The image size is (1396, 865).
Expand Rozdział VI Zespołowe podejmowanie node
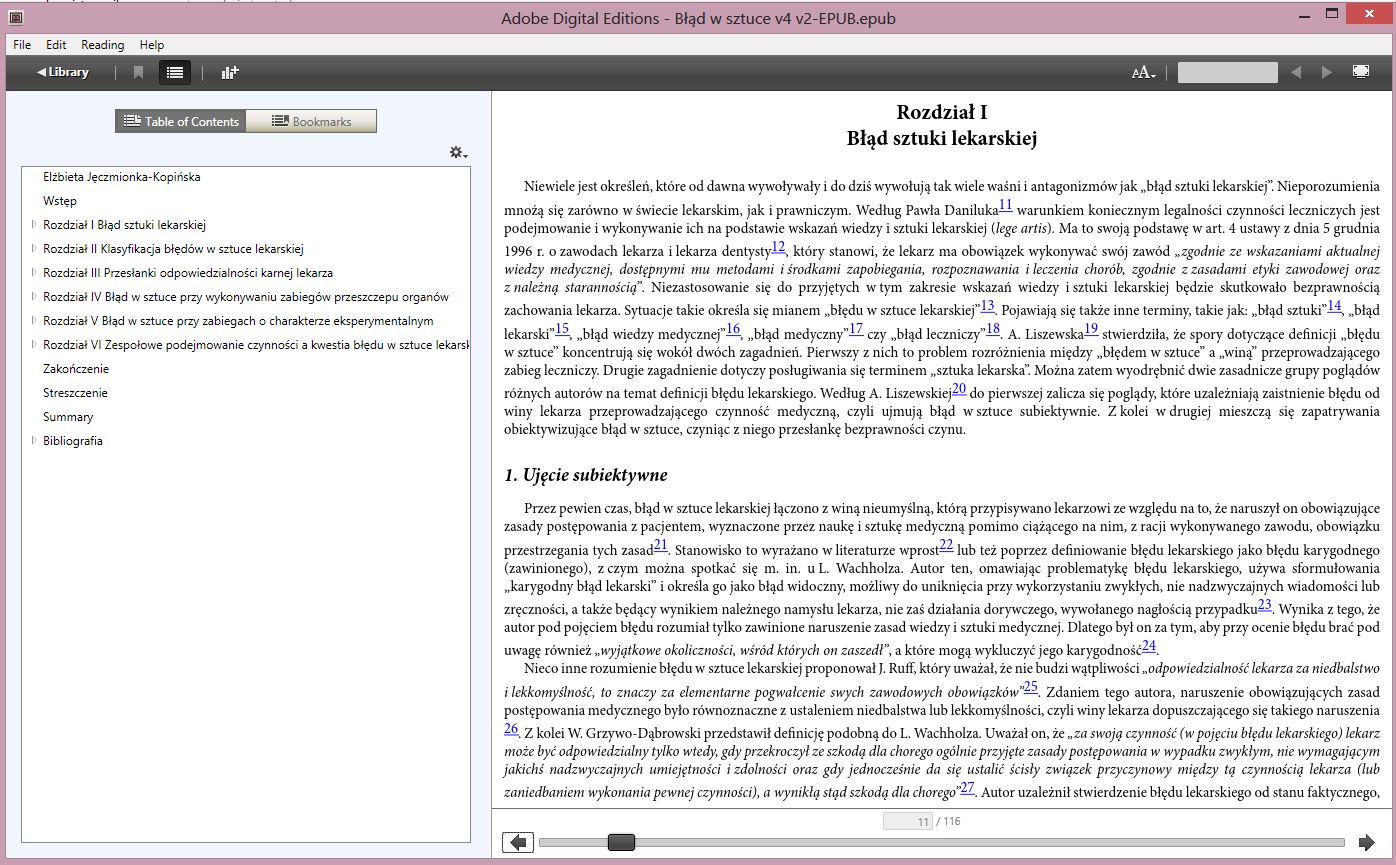34,345
